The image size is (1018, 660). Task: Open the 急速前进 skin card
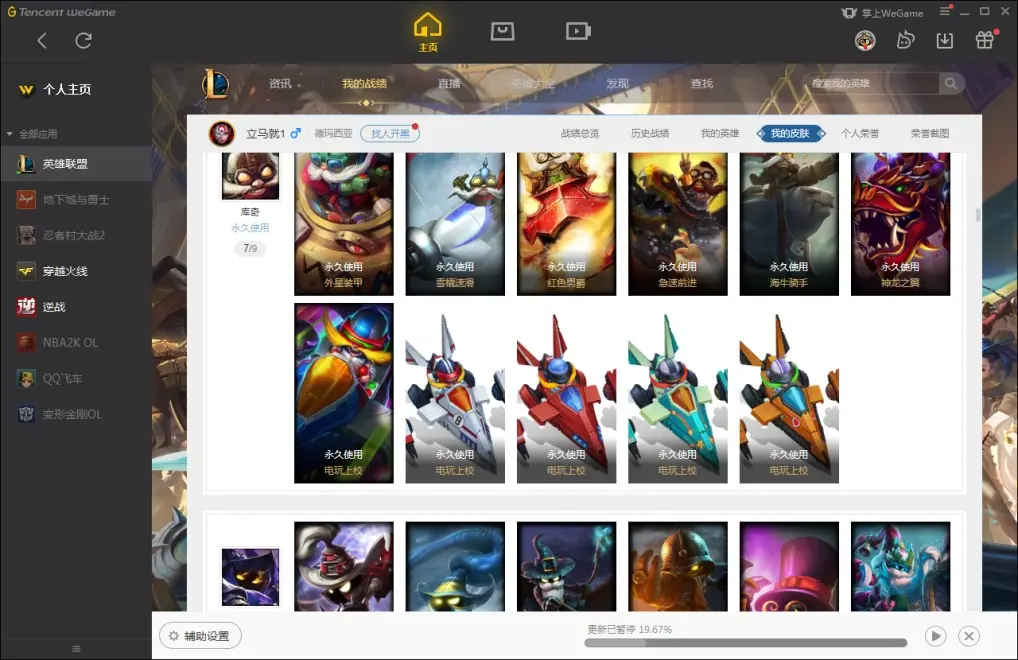[678, 224]
